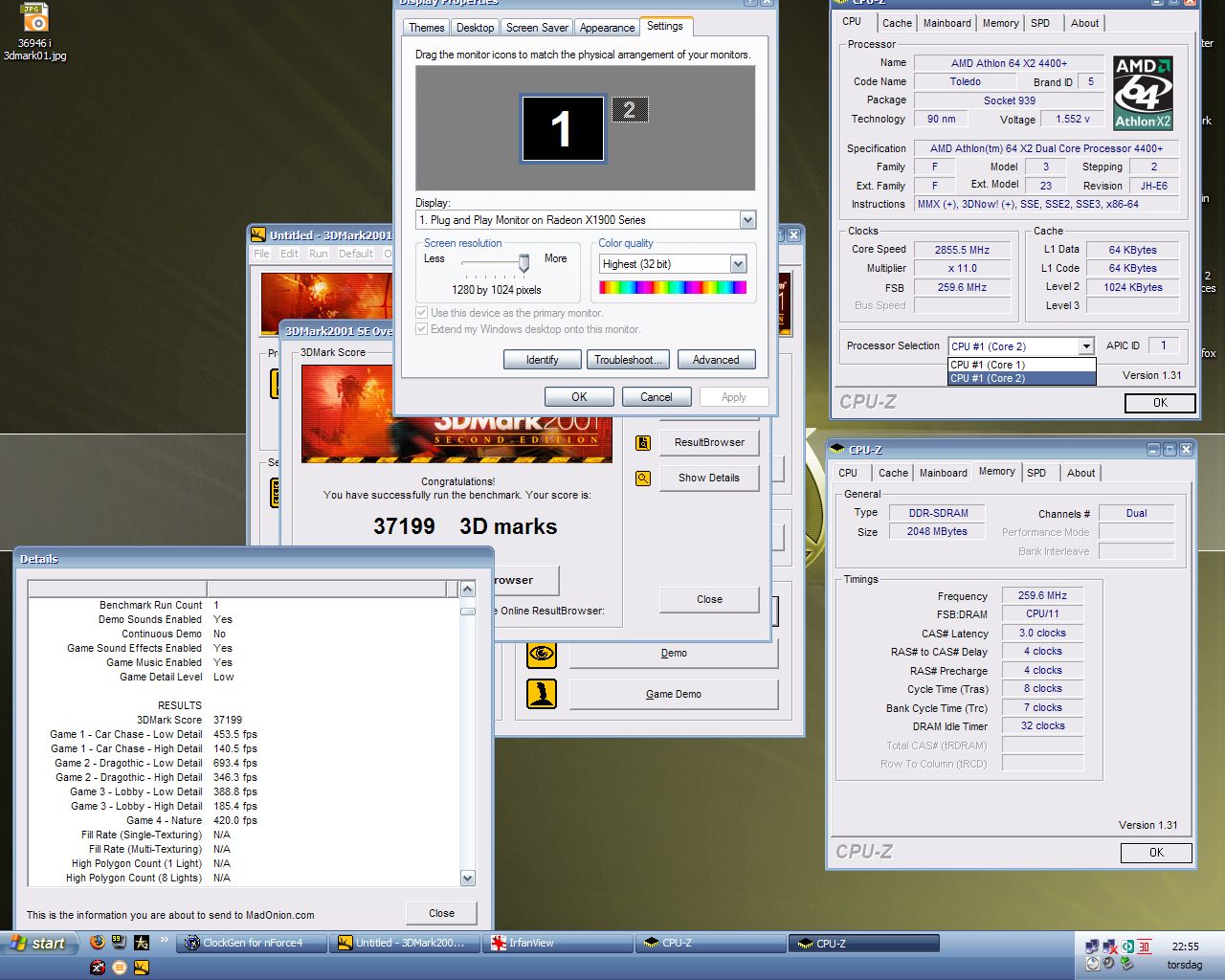The image size is (1225, 980).
Task: Open the Run menu in 3DMark2001
Action: 319,254
